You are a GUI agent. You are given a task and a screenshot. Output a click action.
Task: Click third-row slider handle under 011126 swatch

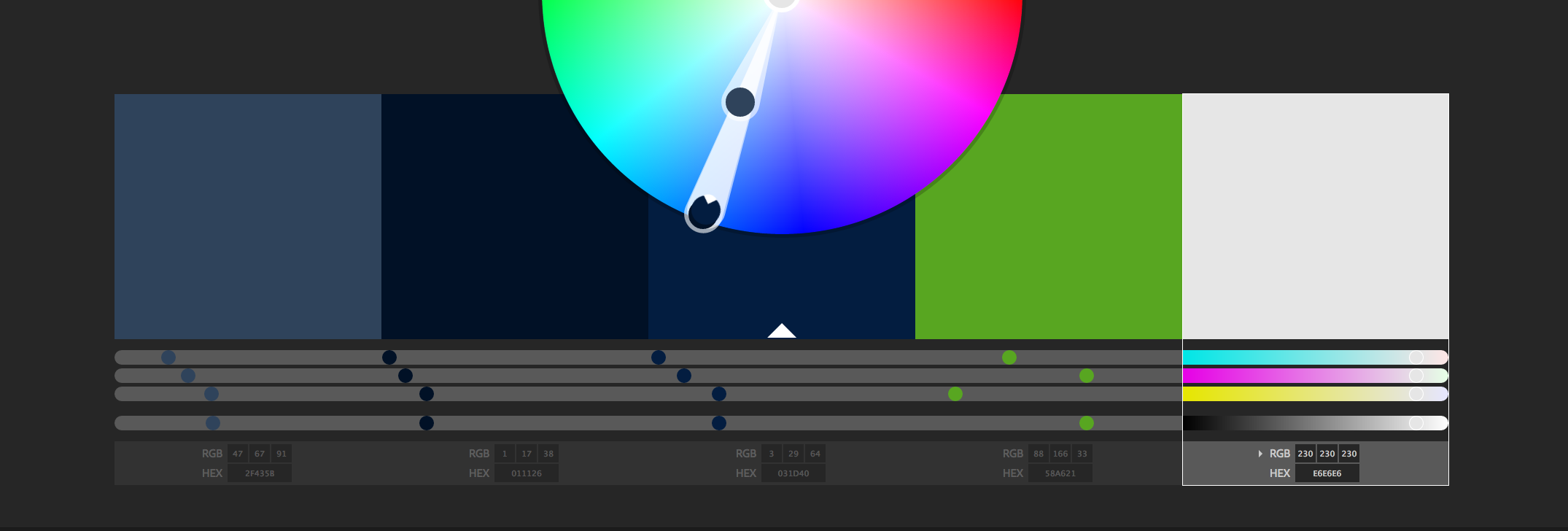427,394
